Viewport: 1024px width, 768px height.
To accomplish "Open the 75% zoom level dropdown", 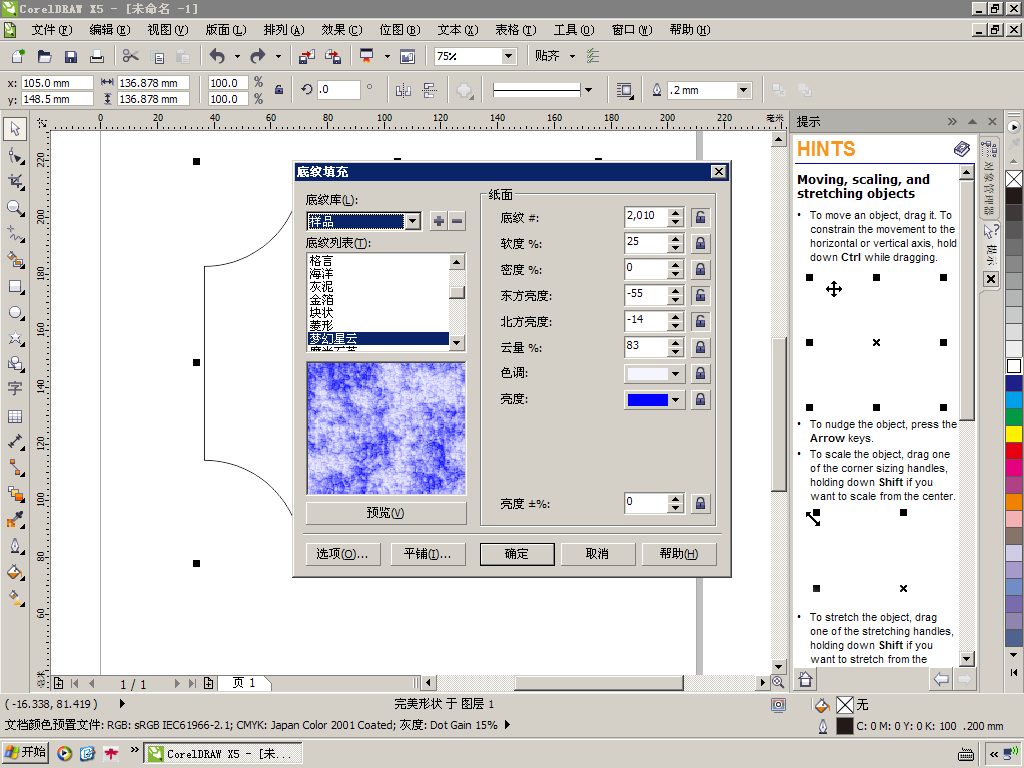I will coord(509,56).
